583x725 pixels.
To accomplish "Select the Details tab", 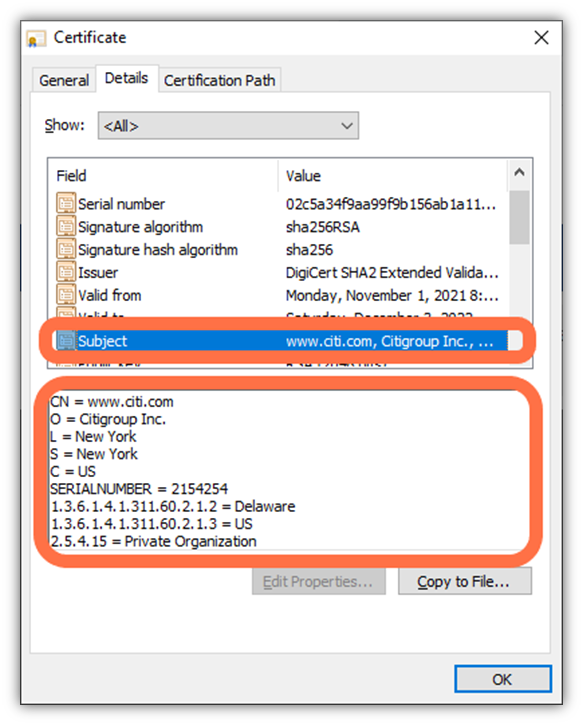I will tap(126, 78).
